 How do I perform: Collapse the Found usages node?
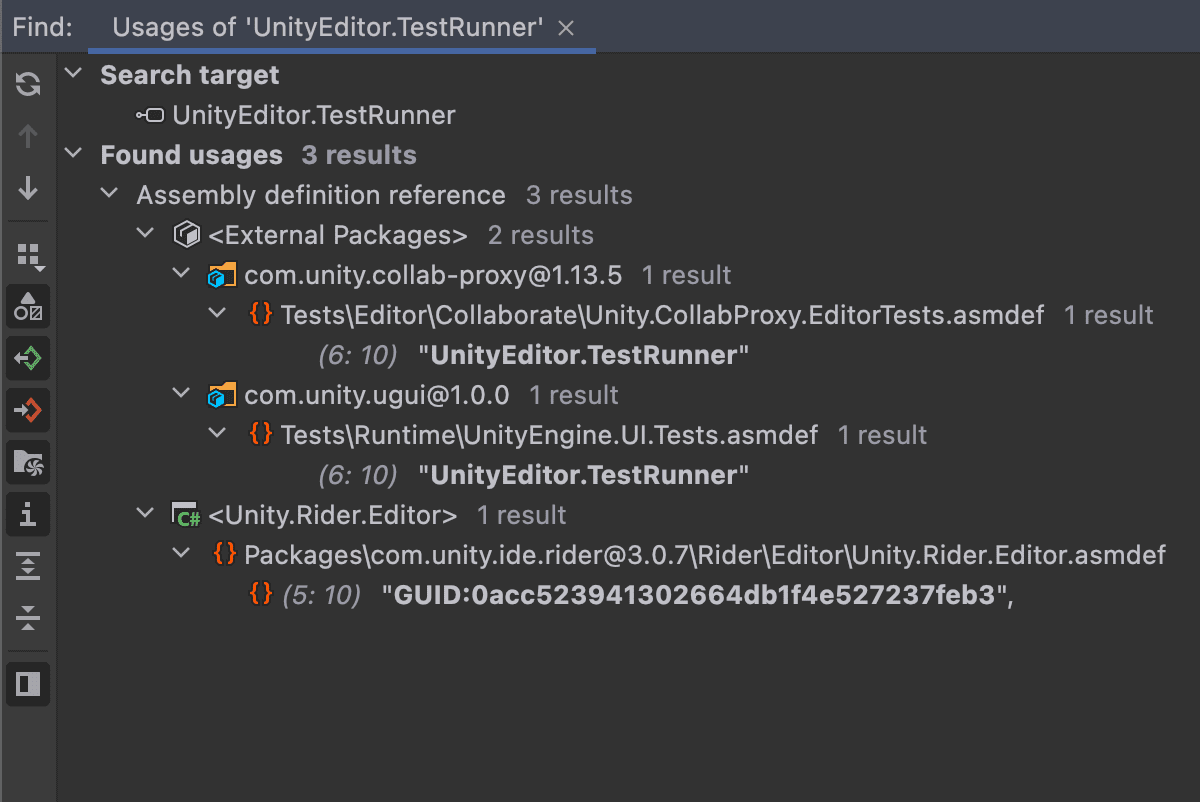pos(74,155)
